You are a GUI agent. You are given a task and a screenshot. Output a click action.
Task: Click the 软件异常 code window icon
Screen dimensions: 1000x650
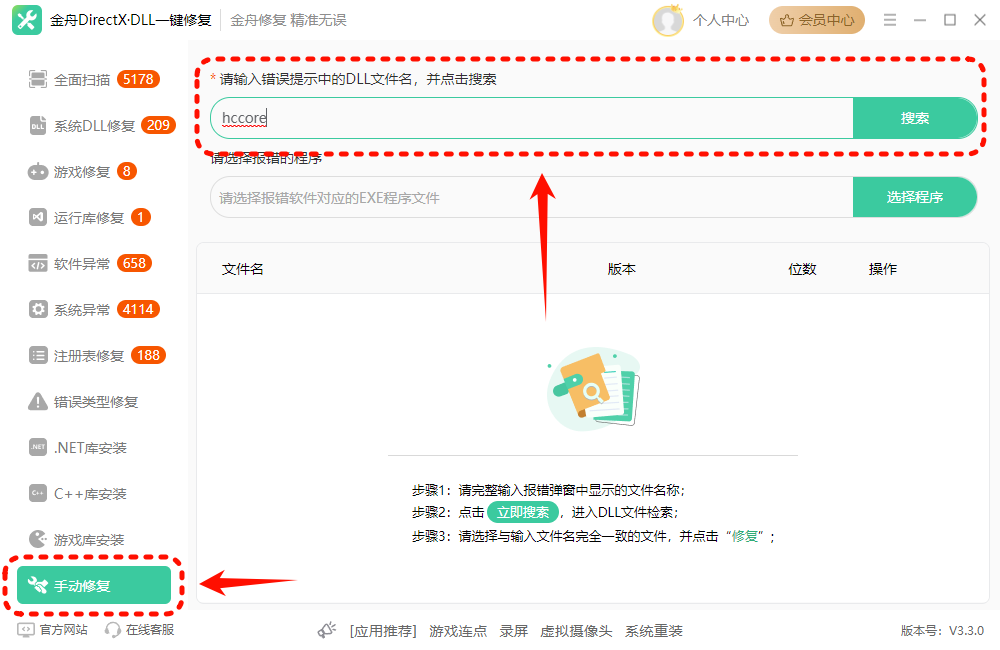pyautogui.click(x=38, y=263)
